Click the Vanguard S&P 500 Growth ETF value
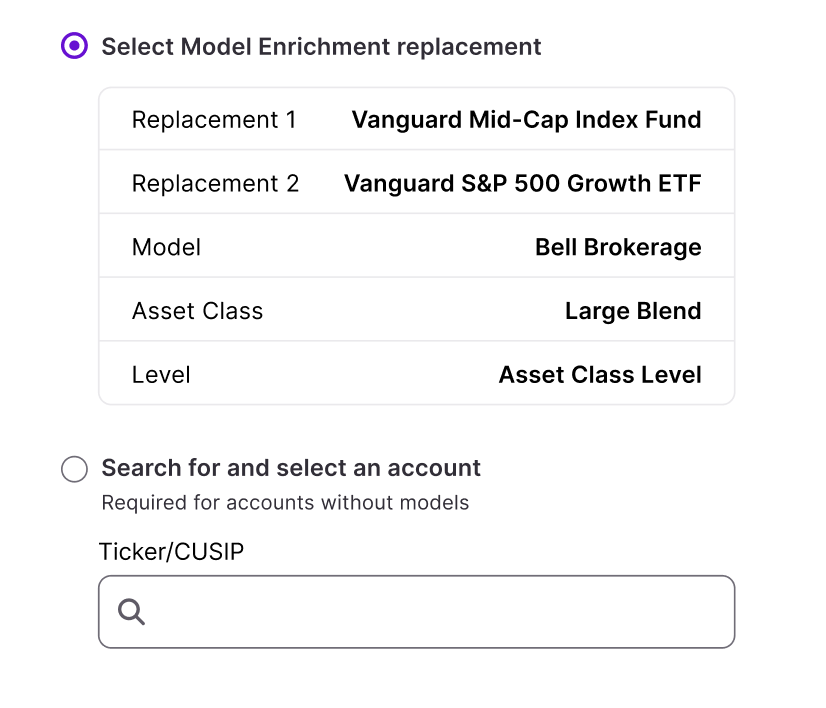 click(522, 184)
